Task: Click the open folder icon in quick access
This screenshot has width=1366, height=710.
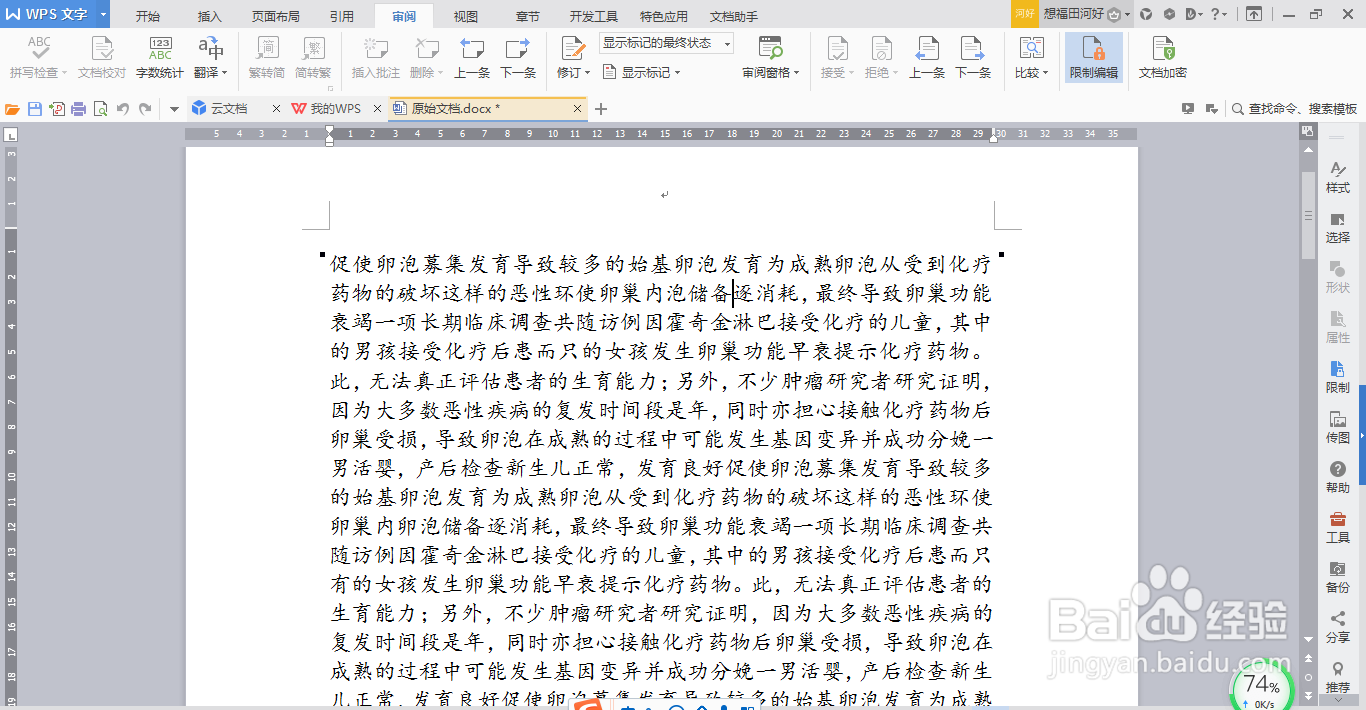Action: point(13,109)
